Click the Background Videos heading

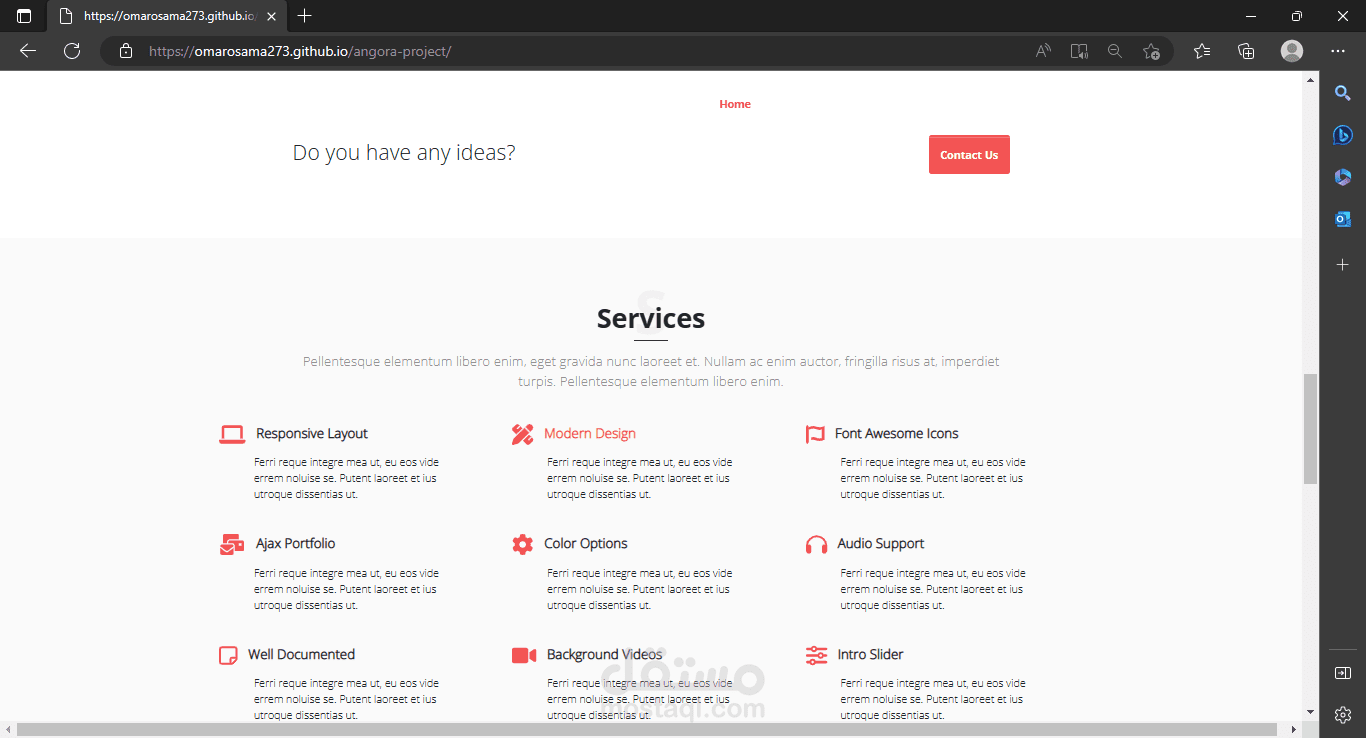604,655
